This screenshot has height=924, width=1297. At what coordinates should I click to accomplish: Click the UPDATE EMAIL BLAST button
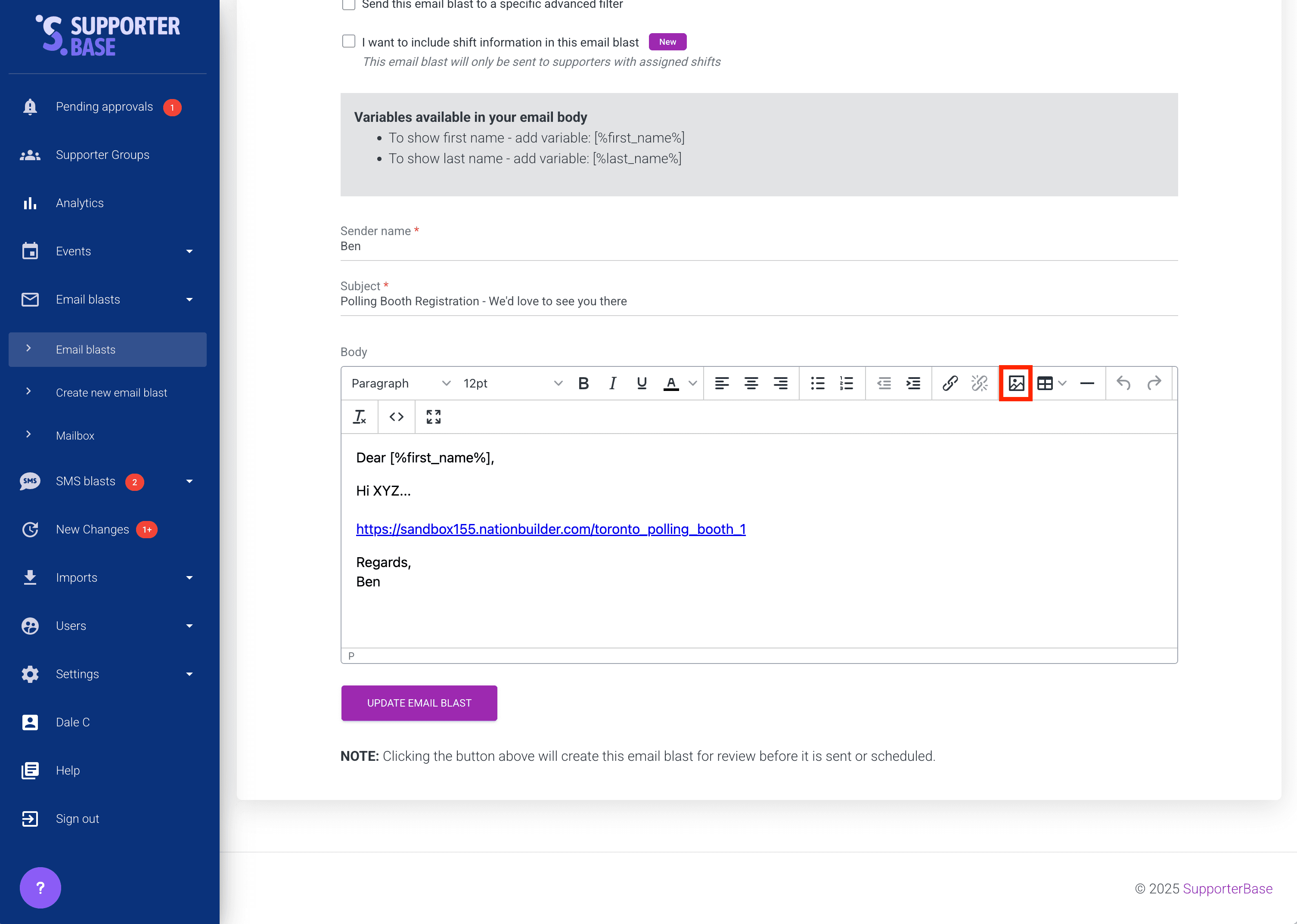pos(419,703)
